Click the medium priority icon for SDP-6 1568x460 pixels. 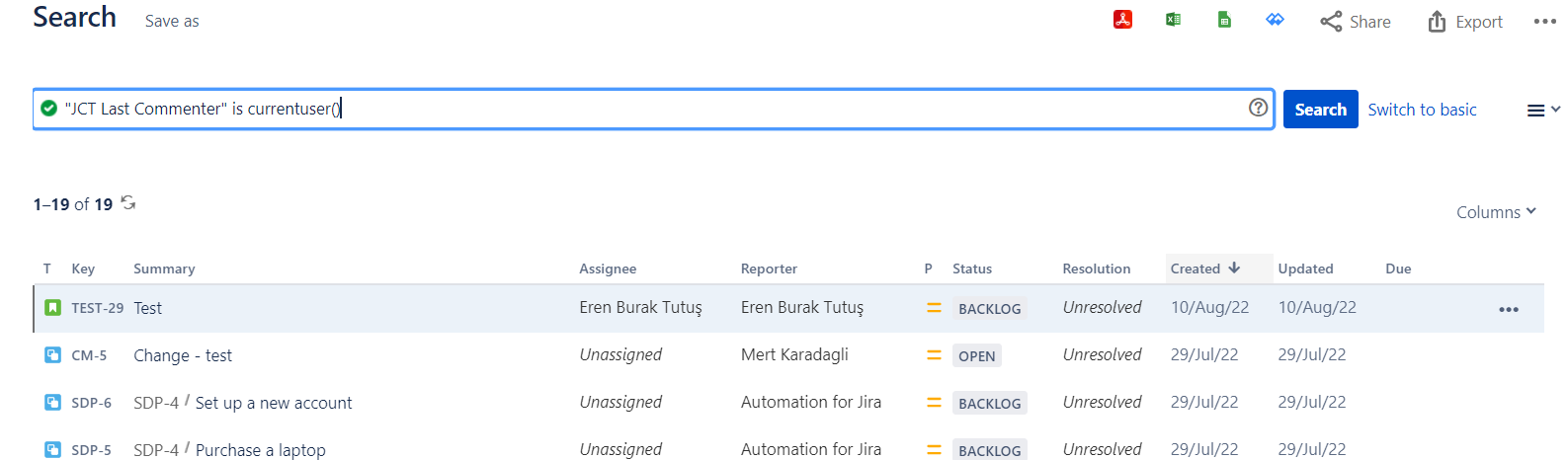[x=934, y=403]
